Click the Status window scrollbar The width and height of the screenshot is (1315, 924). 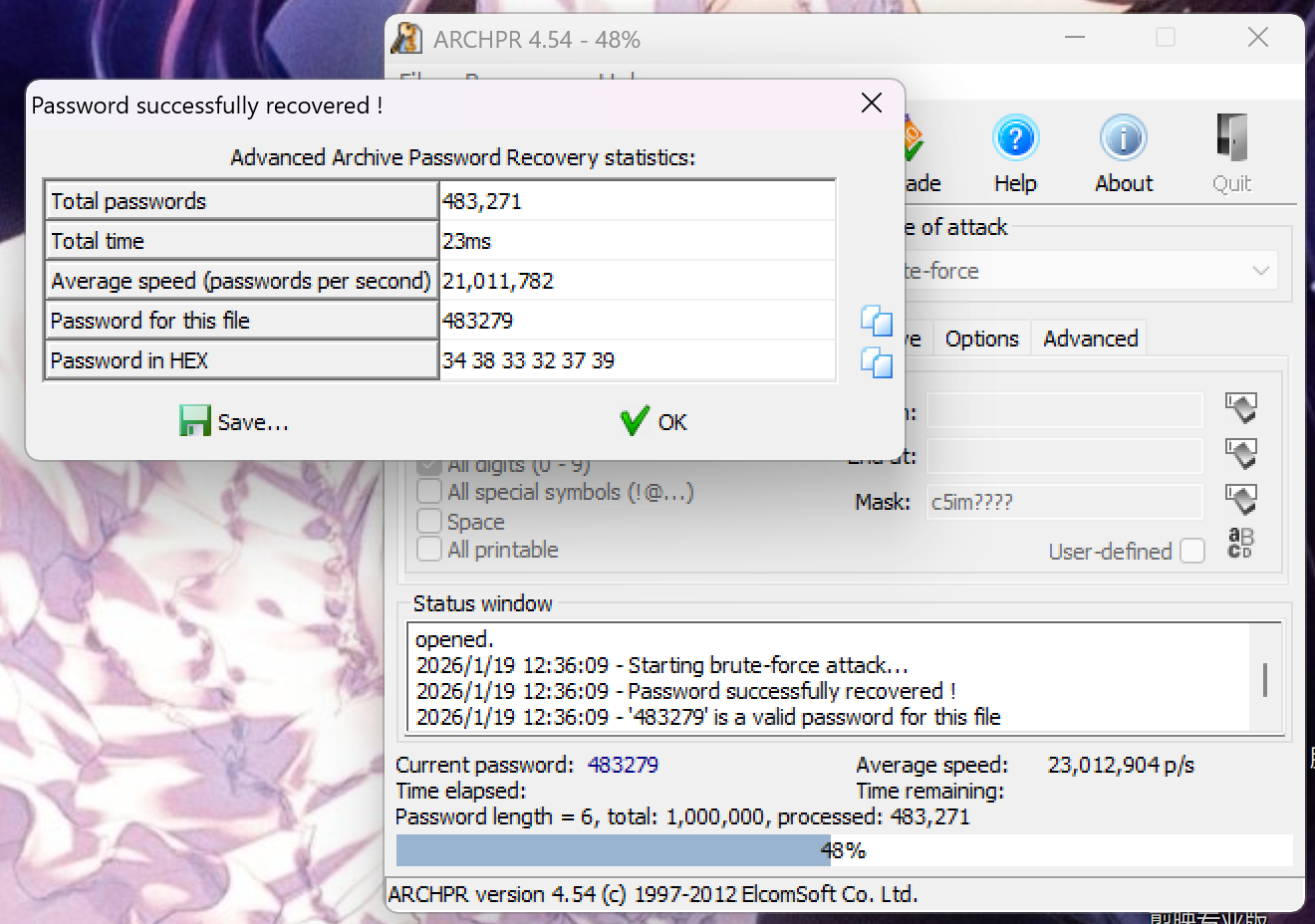pos(1265,679)
